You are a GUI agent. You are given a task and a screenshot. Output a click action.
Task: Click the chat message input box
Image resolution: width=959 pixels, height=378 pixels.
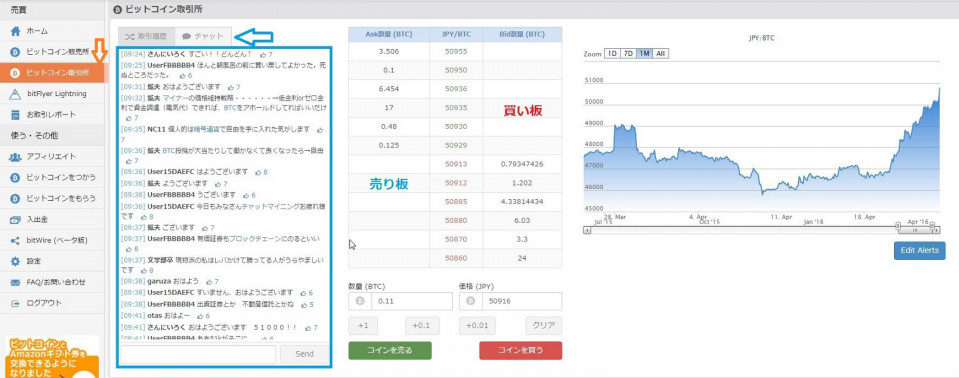[x=198, y=354]
